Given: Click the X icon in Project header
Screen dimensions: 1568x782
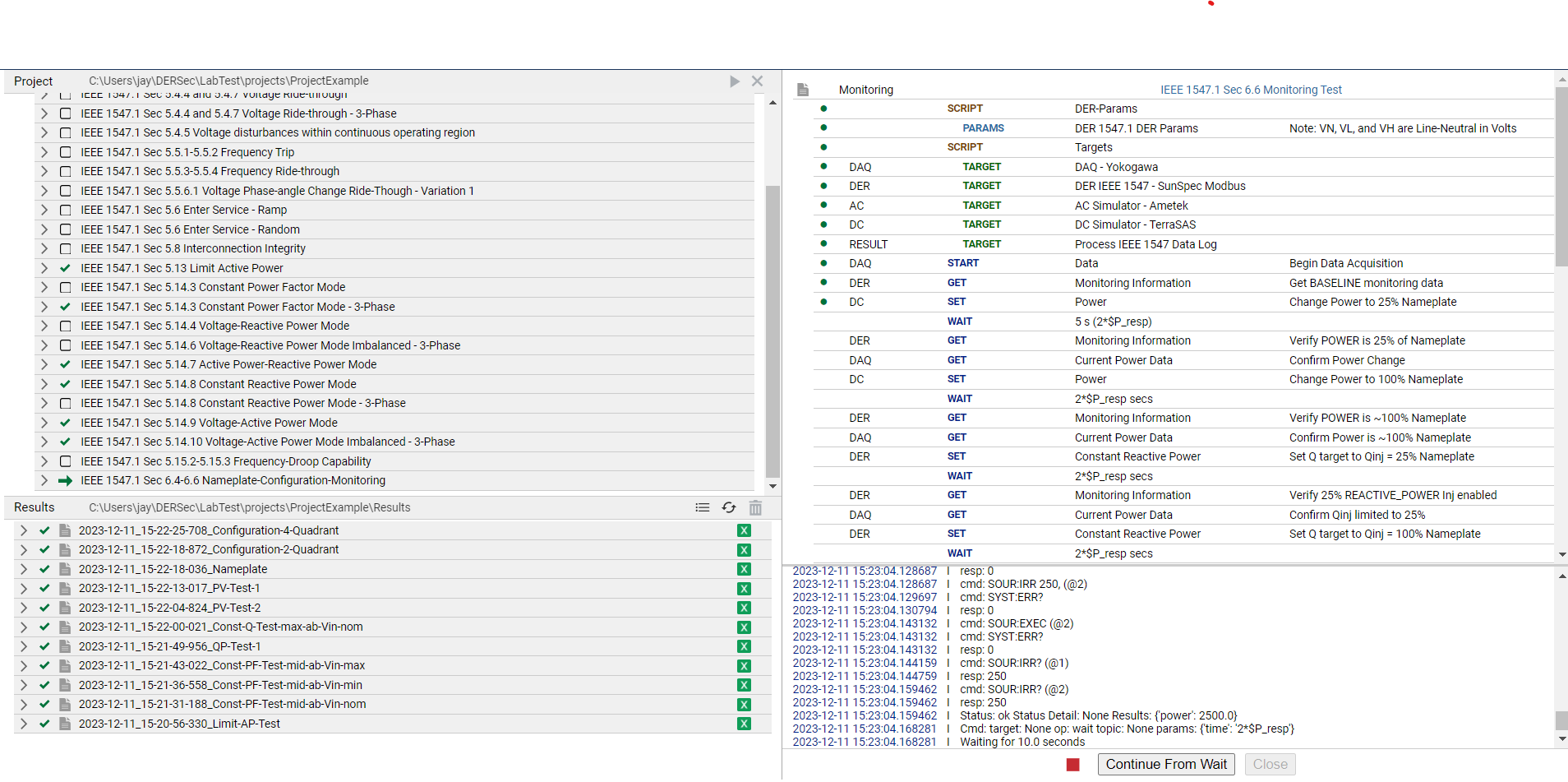Looking at the screenshot, I should point(757,81).
